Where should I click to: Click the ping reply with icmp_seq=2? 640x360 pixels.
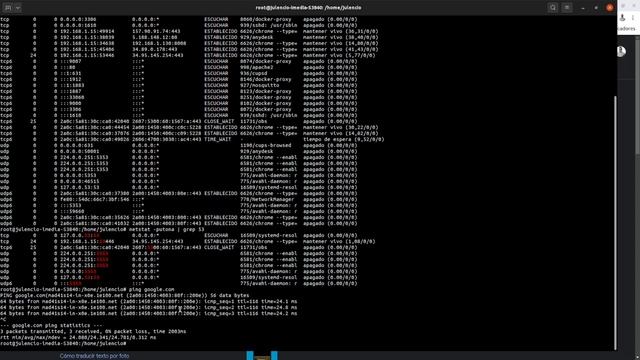point(149,307)
